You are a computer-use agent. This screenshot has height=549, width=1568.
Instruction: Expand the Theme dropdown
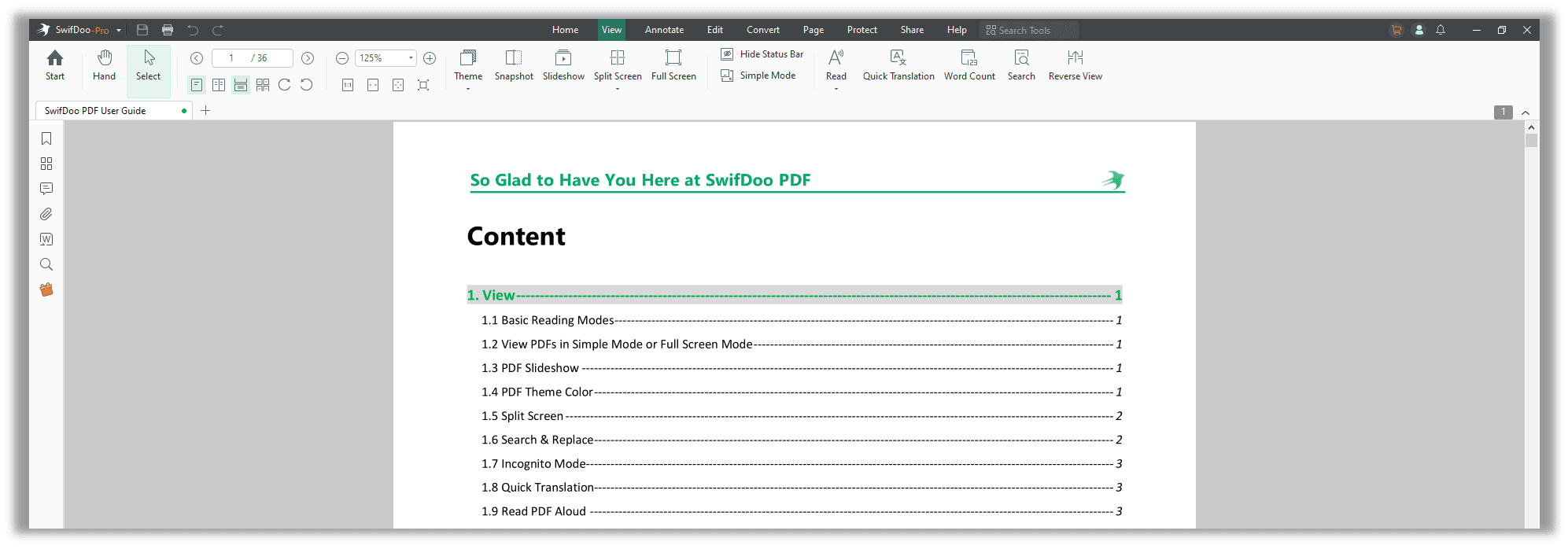pos(468,89)
